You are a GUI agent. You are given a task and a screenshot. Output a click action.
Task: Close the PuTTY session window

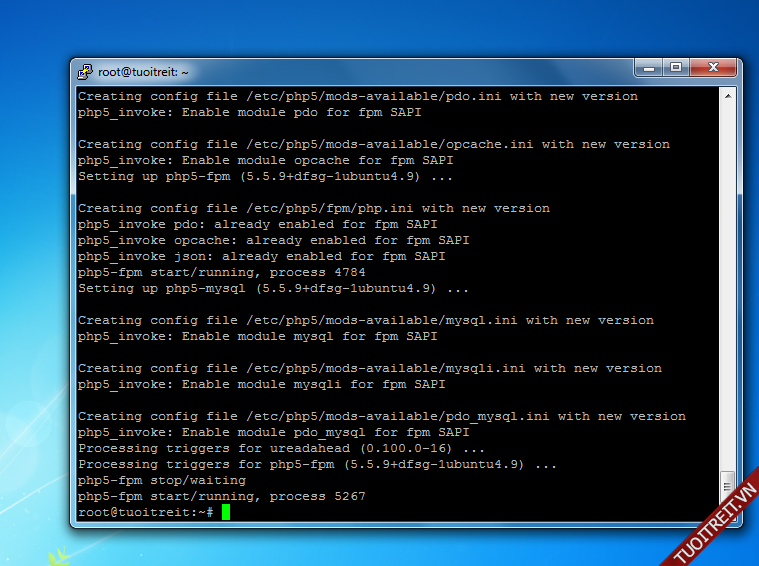point(713,68)
